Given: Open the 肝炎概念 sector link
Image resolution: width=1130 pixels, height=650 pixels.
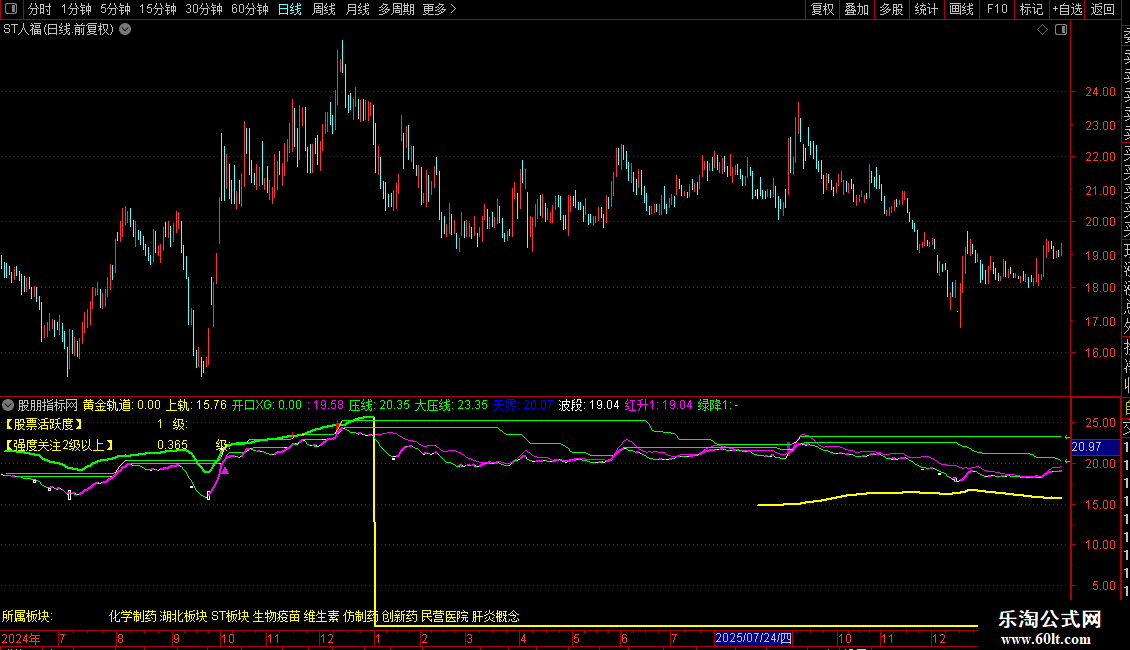Looking at the screenshot, I should point(496,617).
